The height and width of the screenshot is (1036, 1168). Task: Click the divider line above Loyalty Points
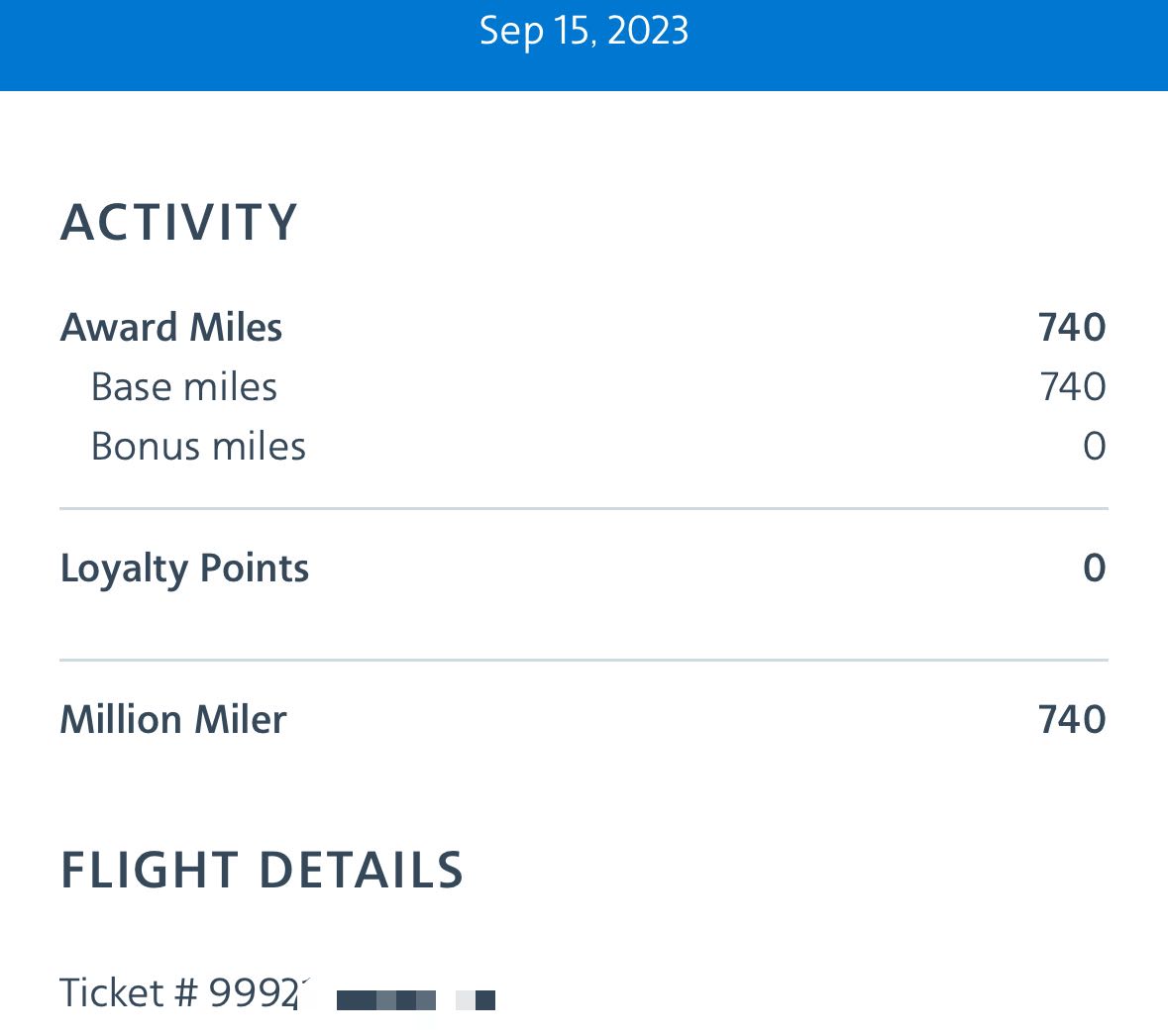584,509
